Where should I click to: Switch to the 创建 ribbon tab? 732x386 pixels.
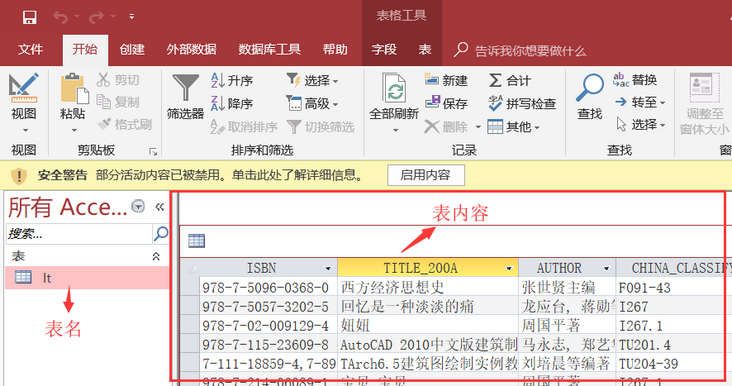[x=132, y=49]
